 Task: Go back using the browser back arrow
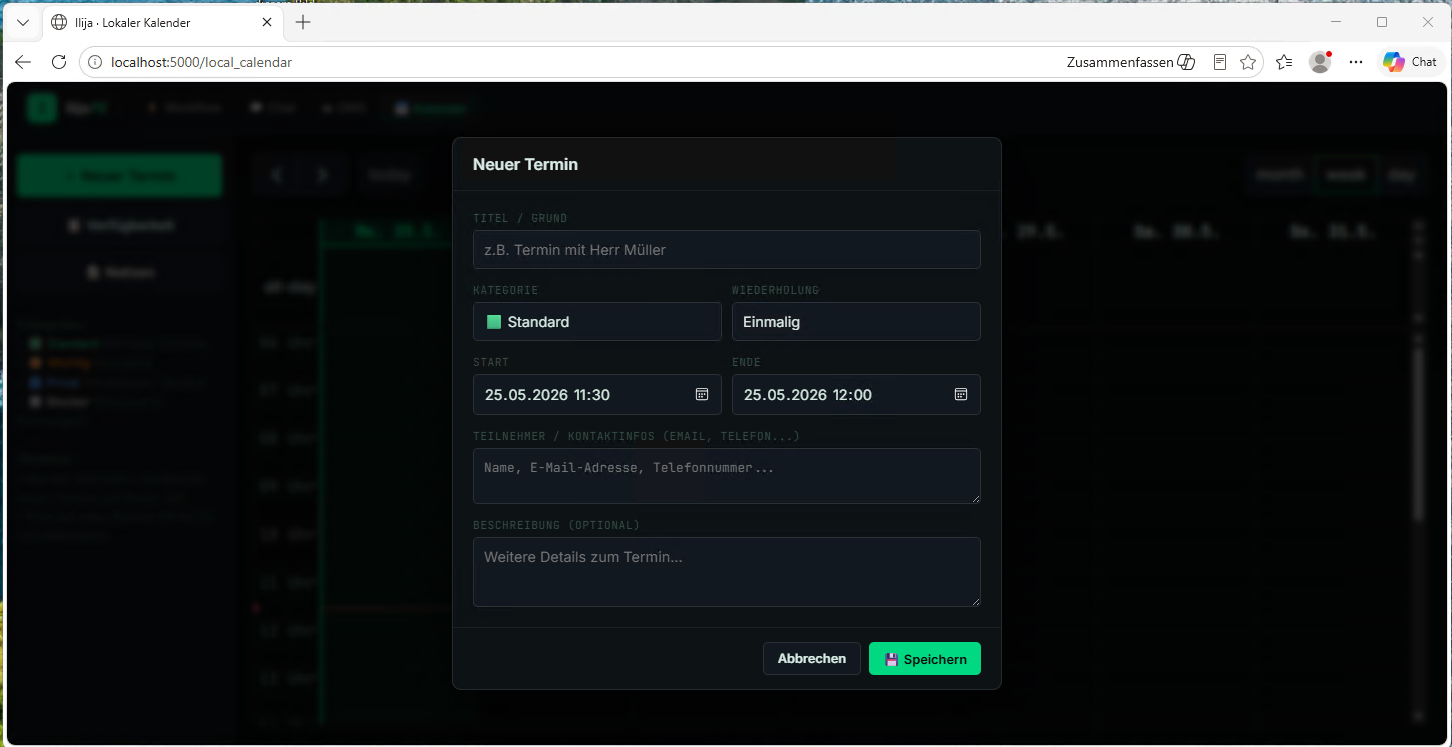tap(23, 62)
